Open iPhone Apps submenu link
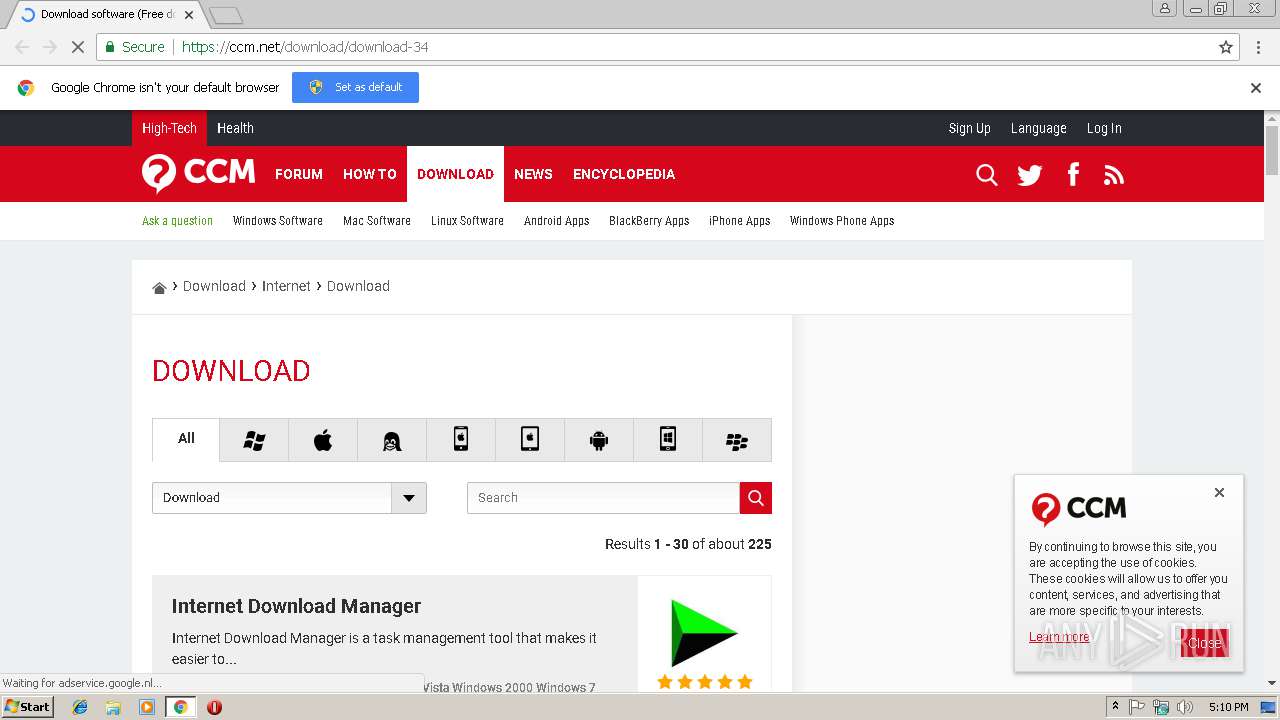 click(739, 221)
